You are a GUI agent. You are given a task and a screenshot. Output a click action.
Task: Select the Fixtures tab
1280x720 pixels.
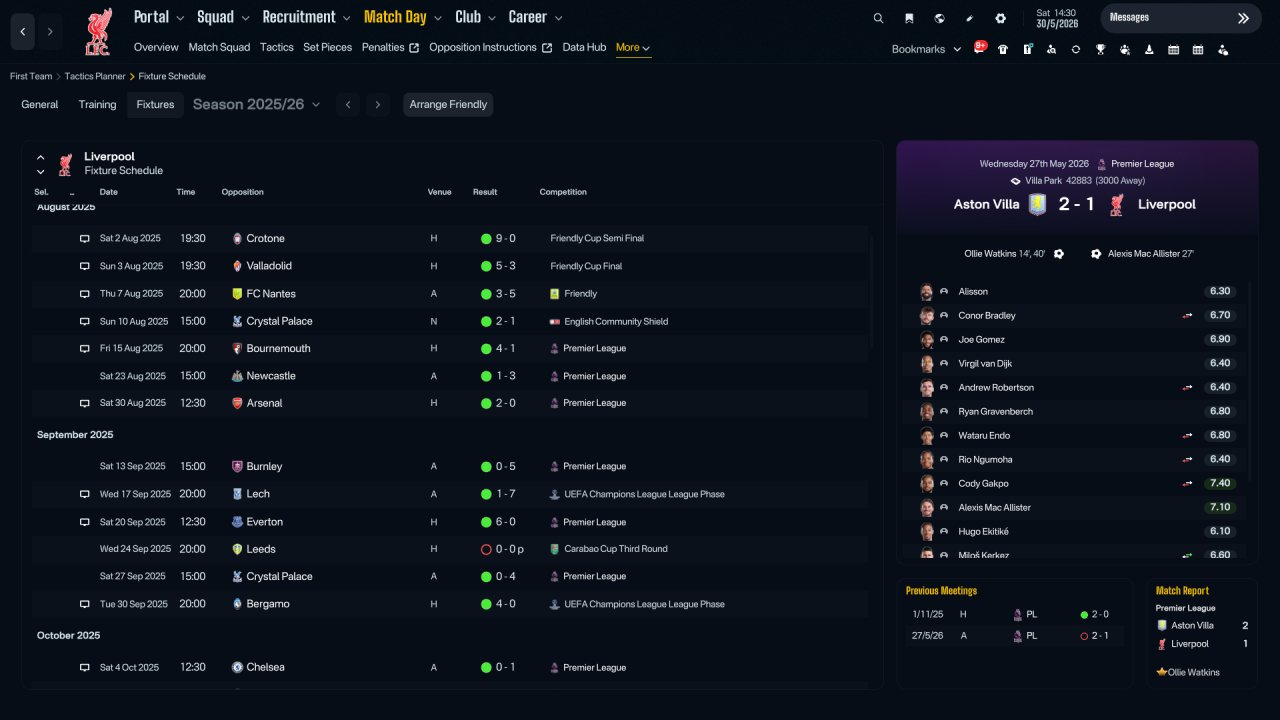click(x=155, y=105)
